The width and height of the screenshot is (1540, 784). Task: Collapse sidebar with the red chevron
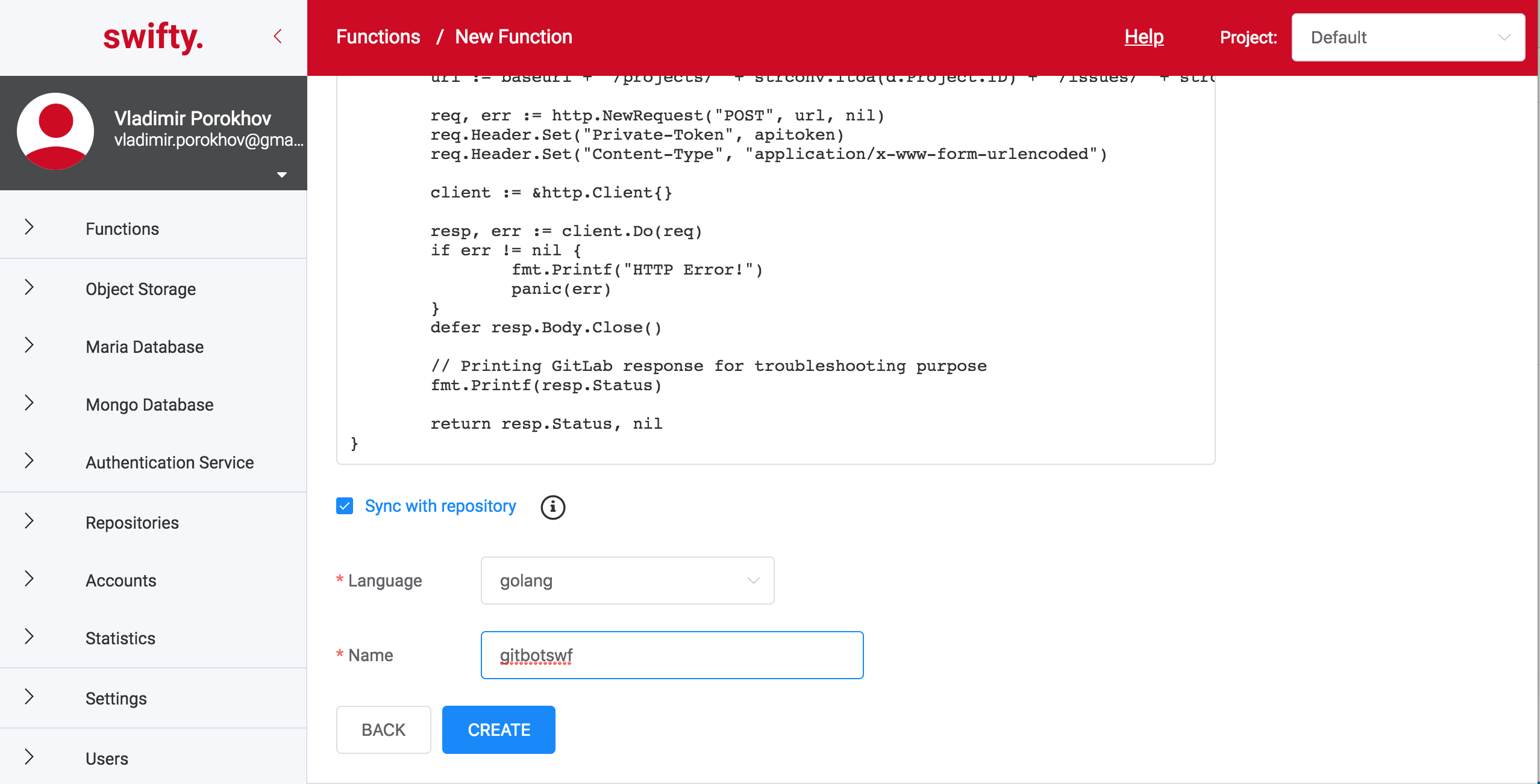click(x=278, y=37)
